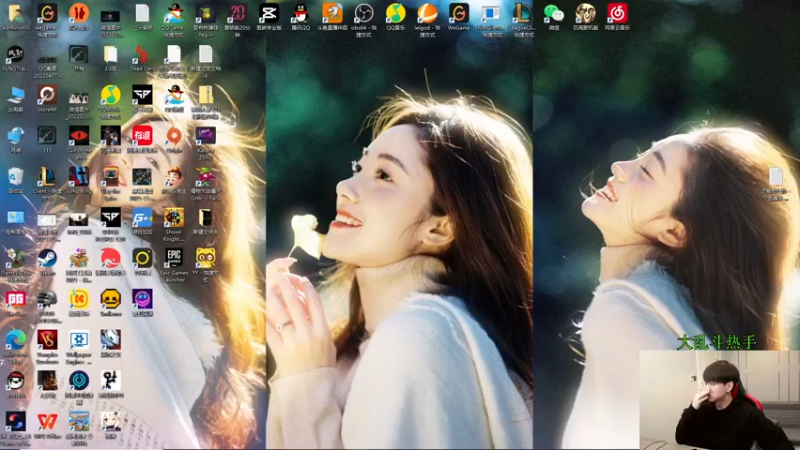This screenshot has width=800, height=450.
Task: Open YY yellow raccoon shortcut
Action: pyautogui.click(x=205, y=259)
